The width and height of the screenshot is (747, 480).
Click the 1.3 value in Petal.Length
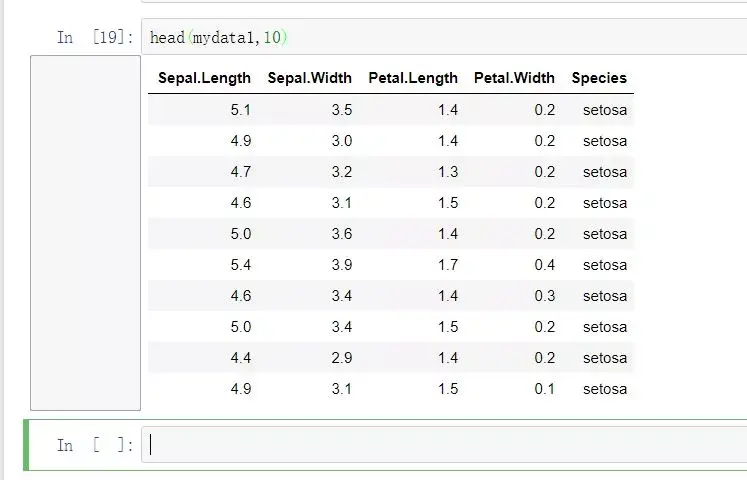[447, 172]
